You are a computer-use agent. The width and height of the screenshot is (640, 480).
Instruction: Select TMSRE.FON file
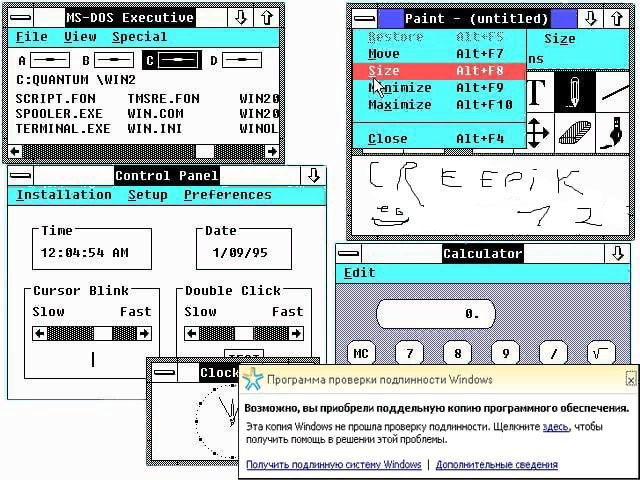point(164,99)
